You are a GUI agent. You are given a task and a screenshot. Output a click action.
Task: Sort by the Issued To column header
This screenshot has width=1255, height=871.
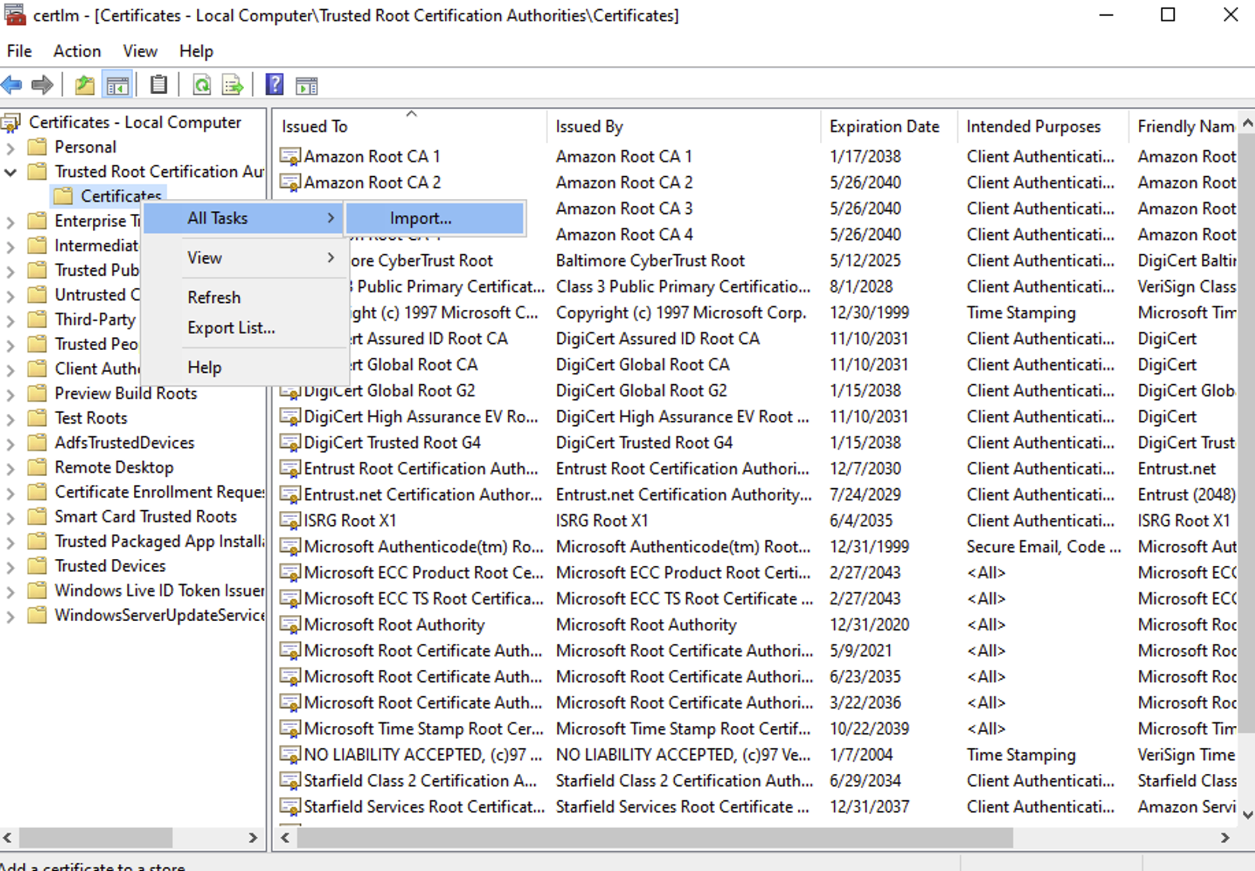(410, 126)
